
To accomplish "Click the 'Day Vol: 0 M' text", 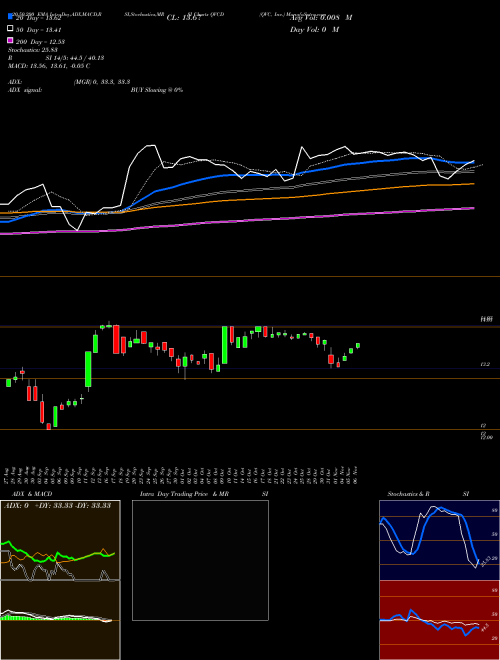I will (x=314, y=30).
